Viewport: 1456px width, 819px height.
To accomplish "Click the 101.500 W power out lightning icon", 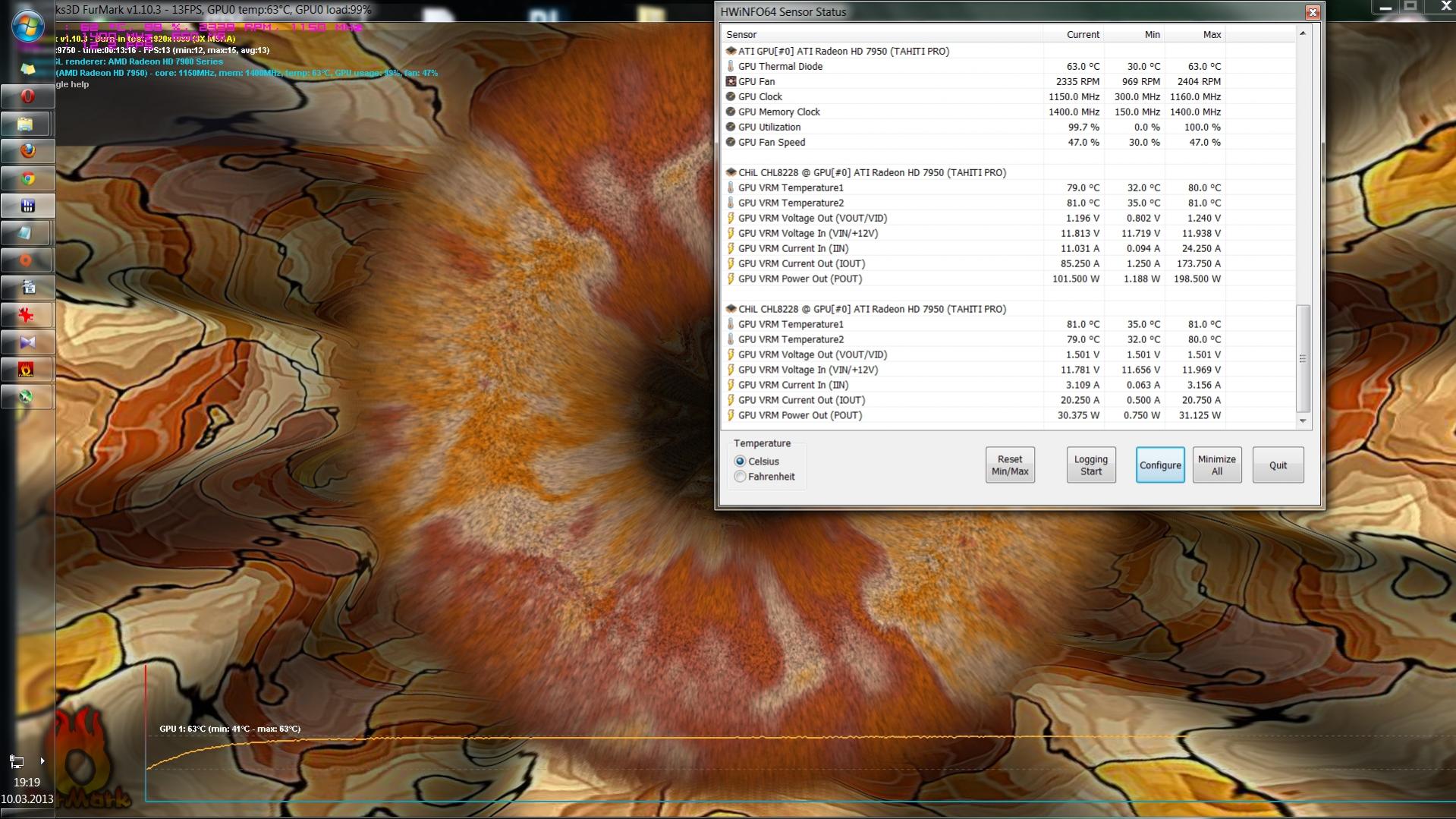I will pyautogui.click(x=731, y=279).
